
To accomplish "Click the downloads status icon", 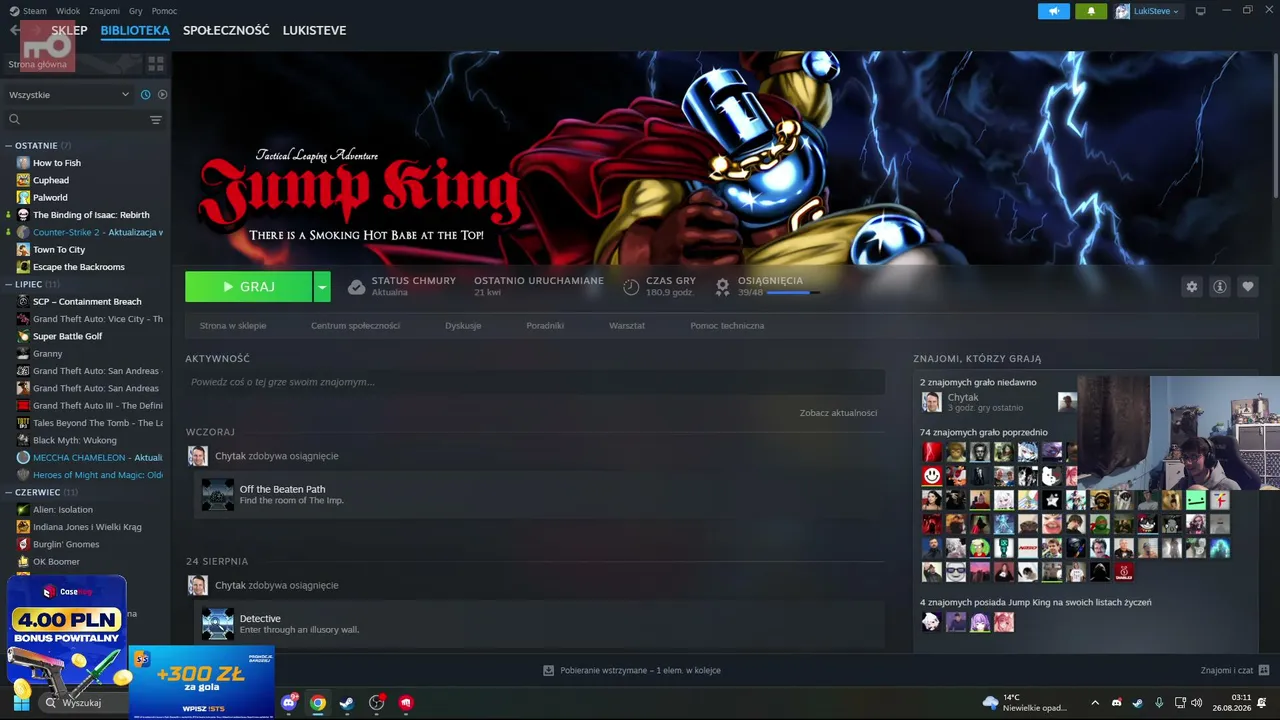I will (548, 670).
